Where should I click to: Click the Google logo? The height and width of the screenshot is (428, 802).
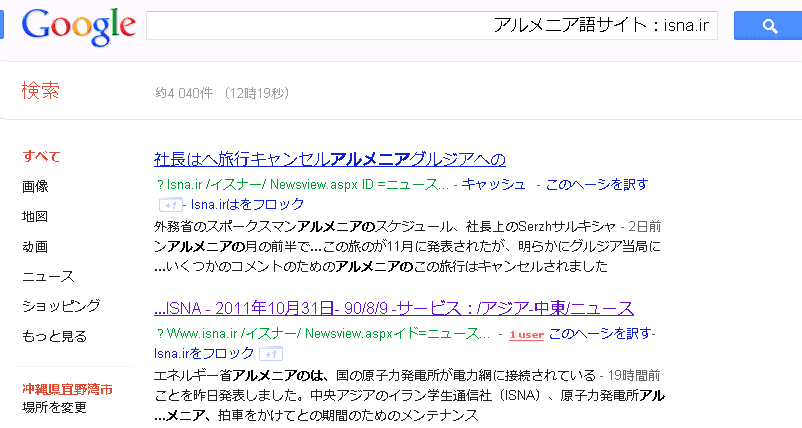[79, 27]
